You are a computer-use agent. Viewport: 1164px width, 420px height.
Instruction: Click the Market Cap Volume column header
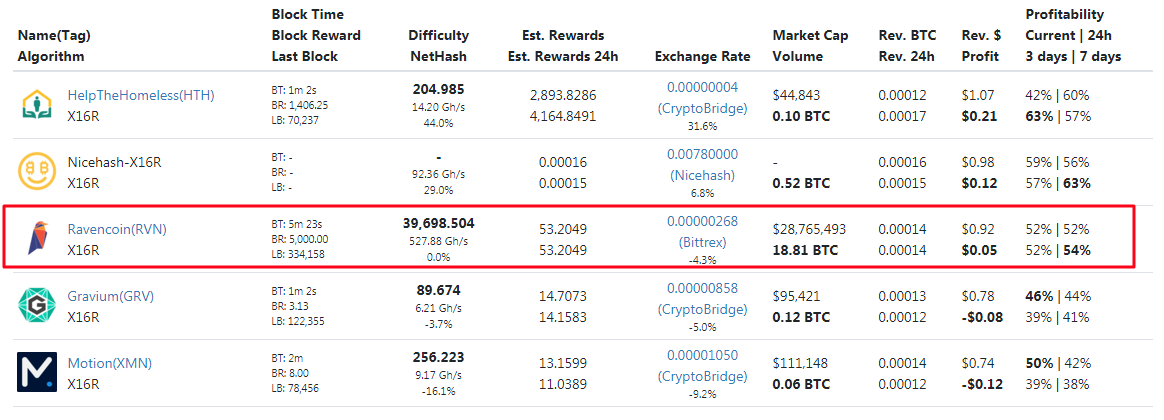click(810, 46)
